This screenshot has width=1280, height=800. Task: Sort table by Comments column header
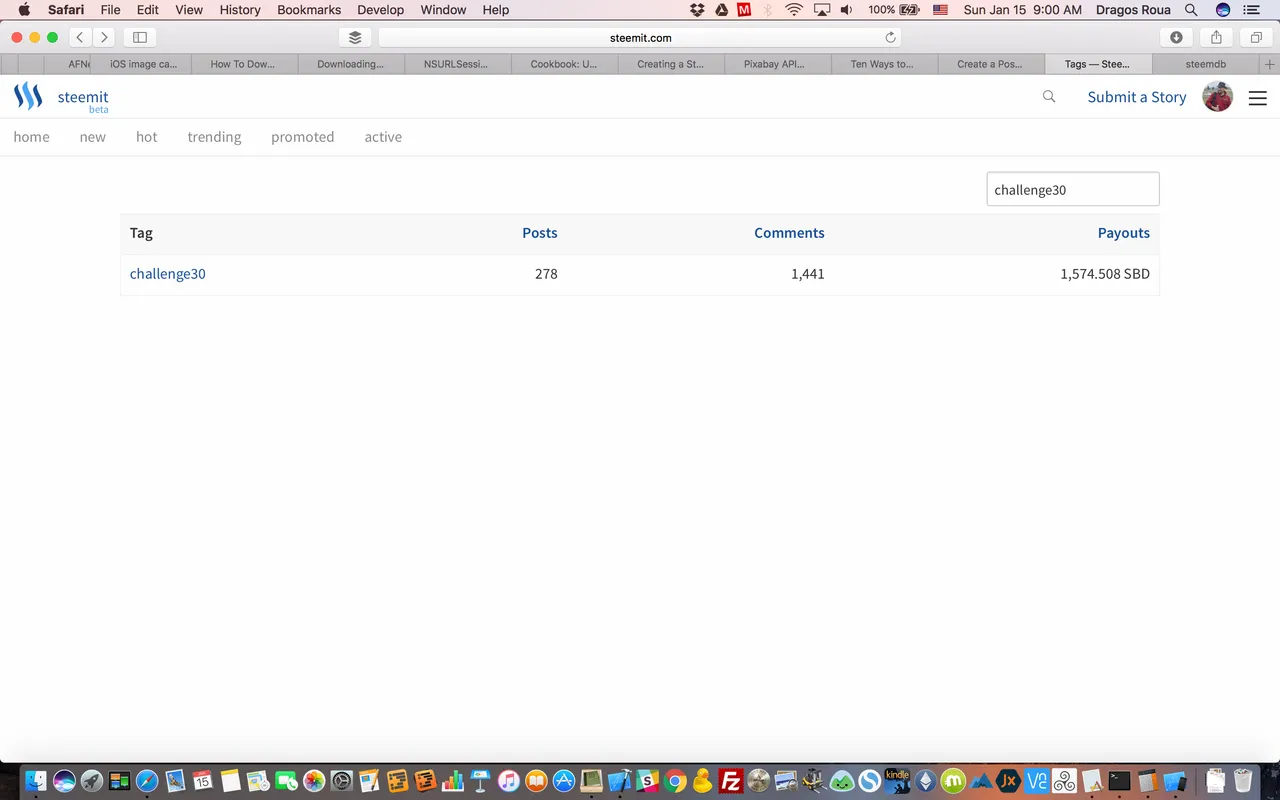(789, 233)
